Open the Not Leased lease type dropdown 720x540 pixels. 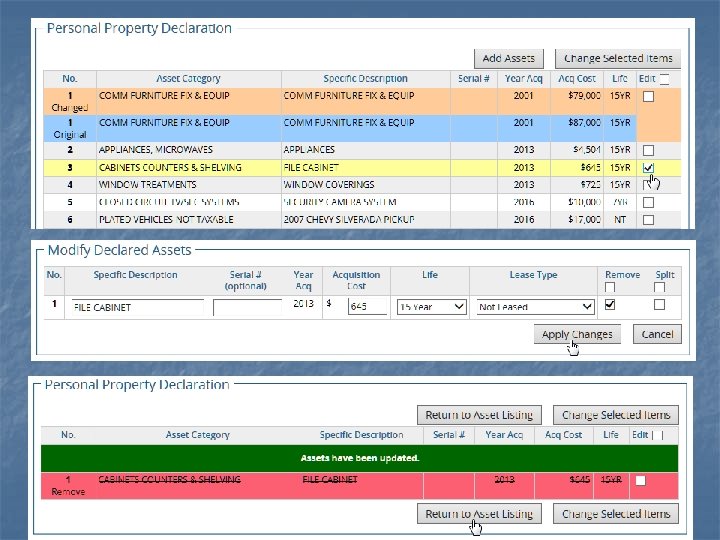point(535,307)
